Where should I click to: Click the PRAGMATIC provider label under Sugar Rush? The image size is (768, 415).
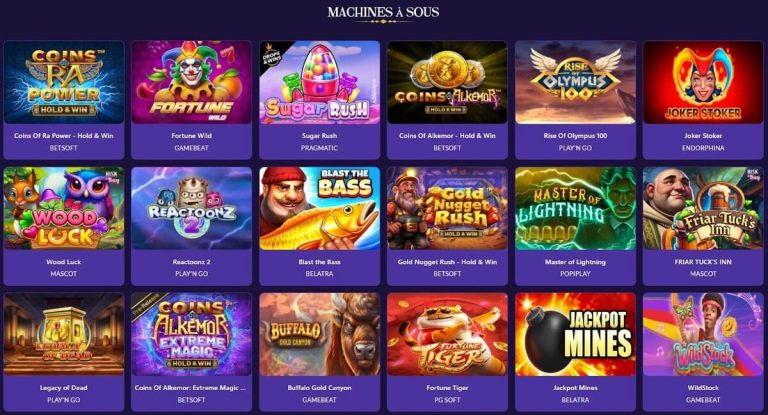coord(319,147)
